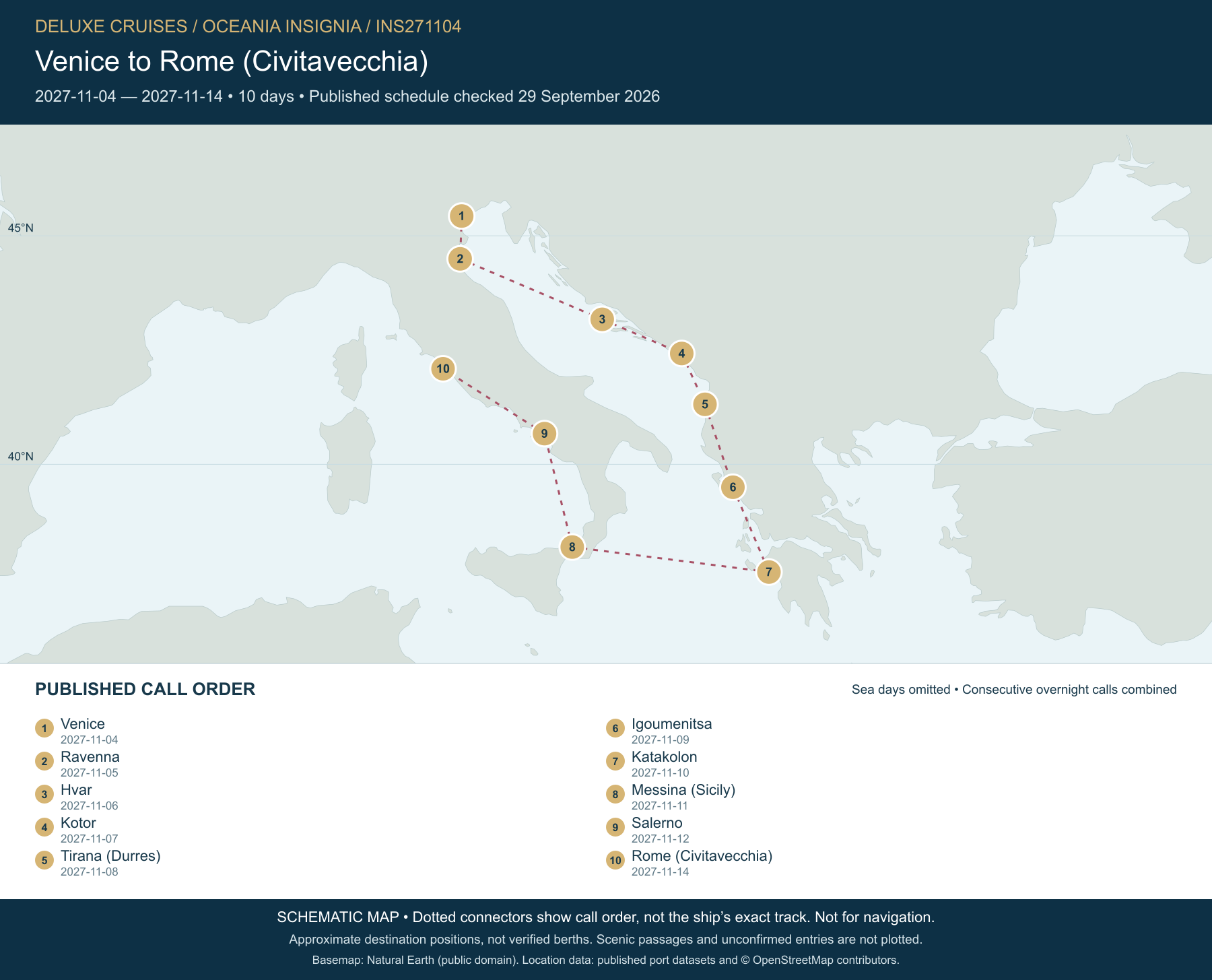Click map marker 2 for Ravenna

460,259
